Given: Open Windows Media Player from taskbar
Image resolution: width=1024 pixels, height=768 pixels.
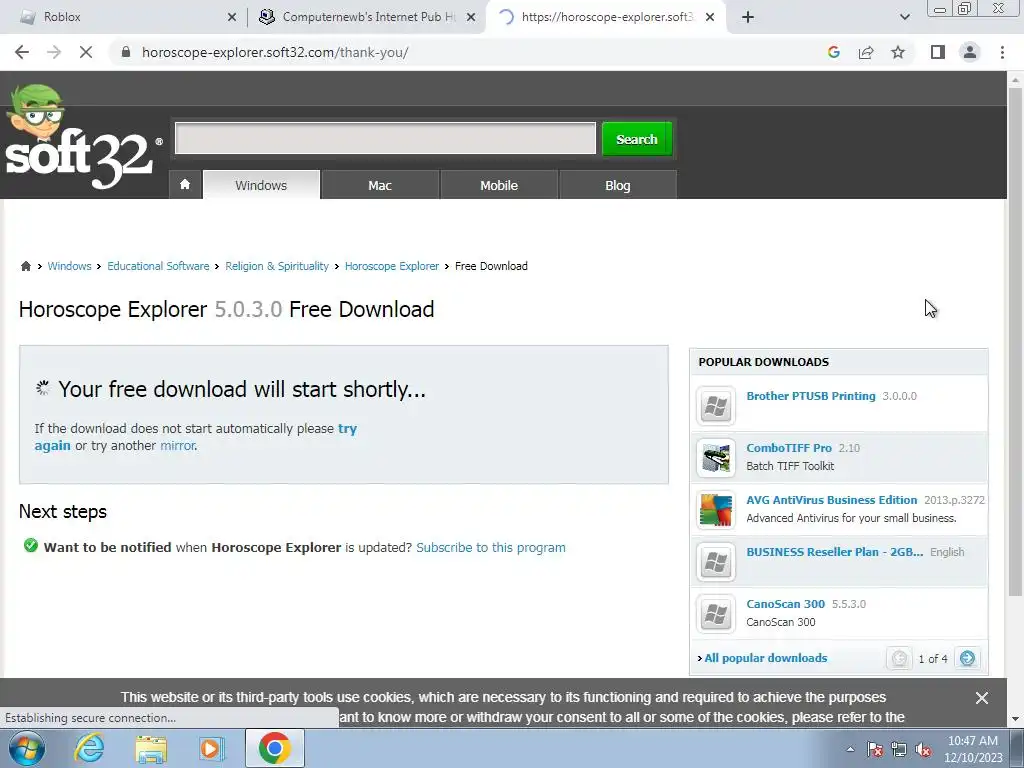Looking at the screenshot, I should pos(212,748).
